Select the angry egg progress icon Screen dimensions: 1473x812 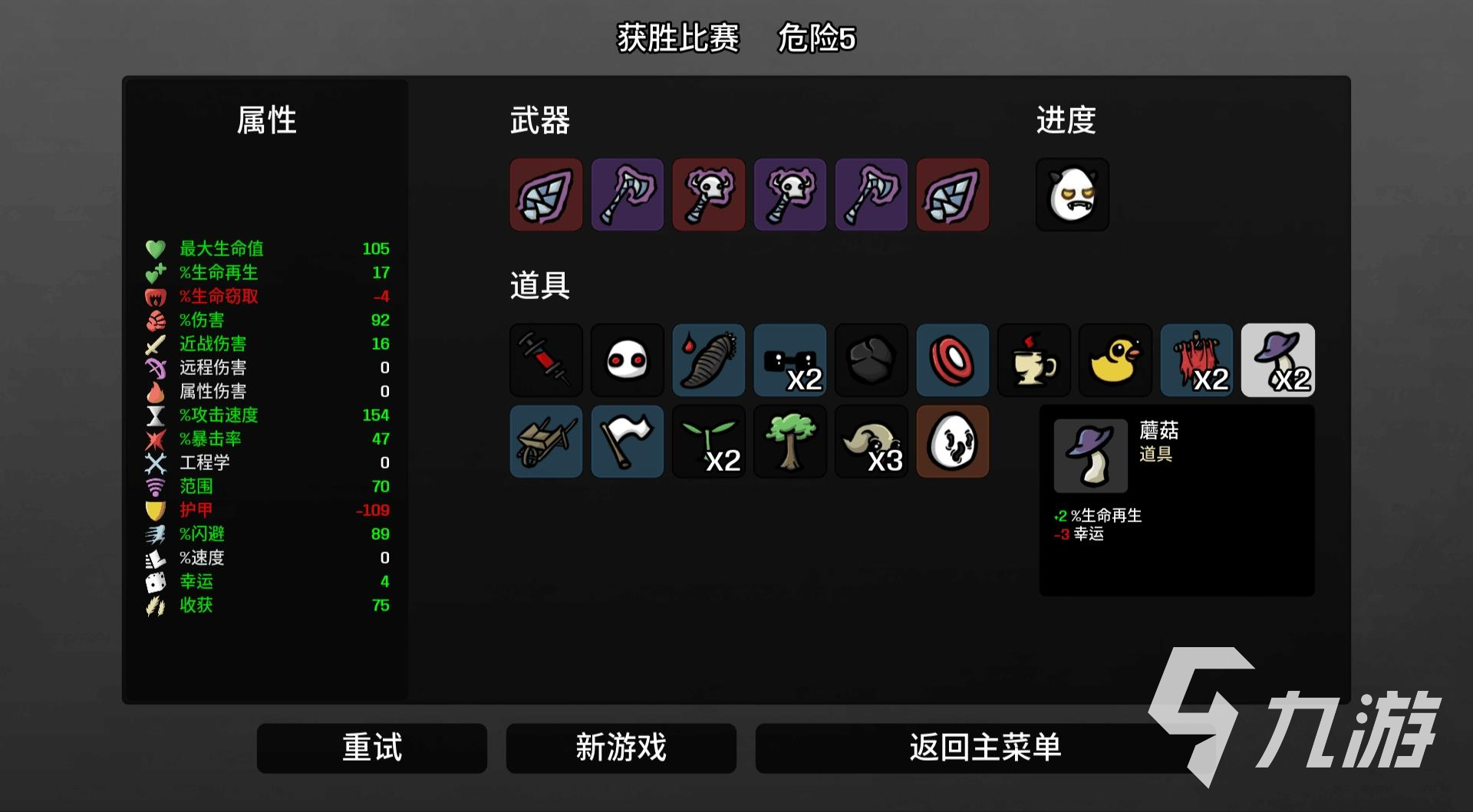[1073, 195]
